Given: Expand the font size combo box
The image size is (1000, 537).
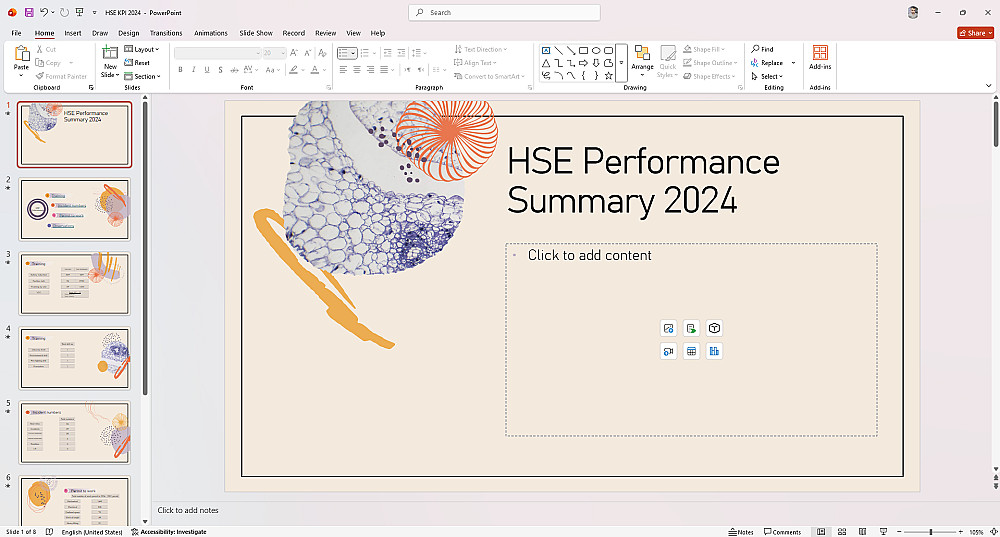Looking at the screenshot, I should click(283, 53).
